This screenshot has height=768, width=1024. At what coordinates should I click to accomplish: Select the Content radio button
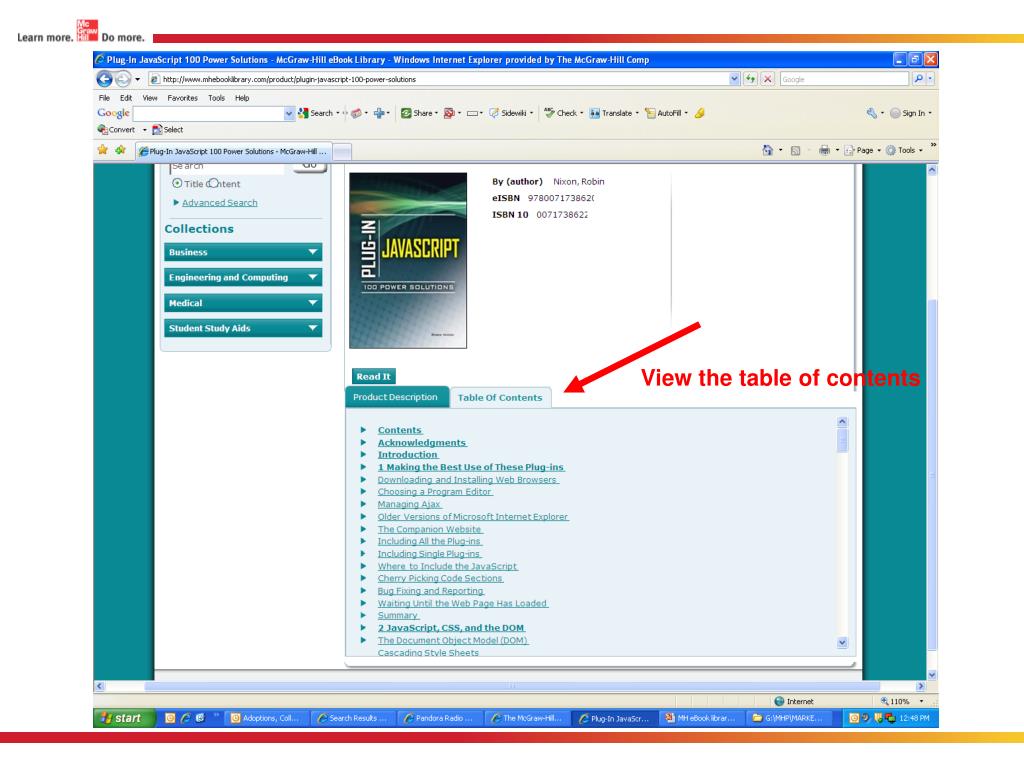[213, 184]
